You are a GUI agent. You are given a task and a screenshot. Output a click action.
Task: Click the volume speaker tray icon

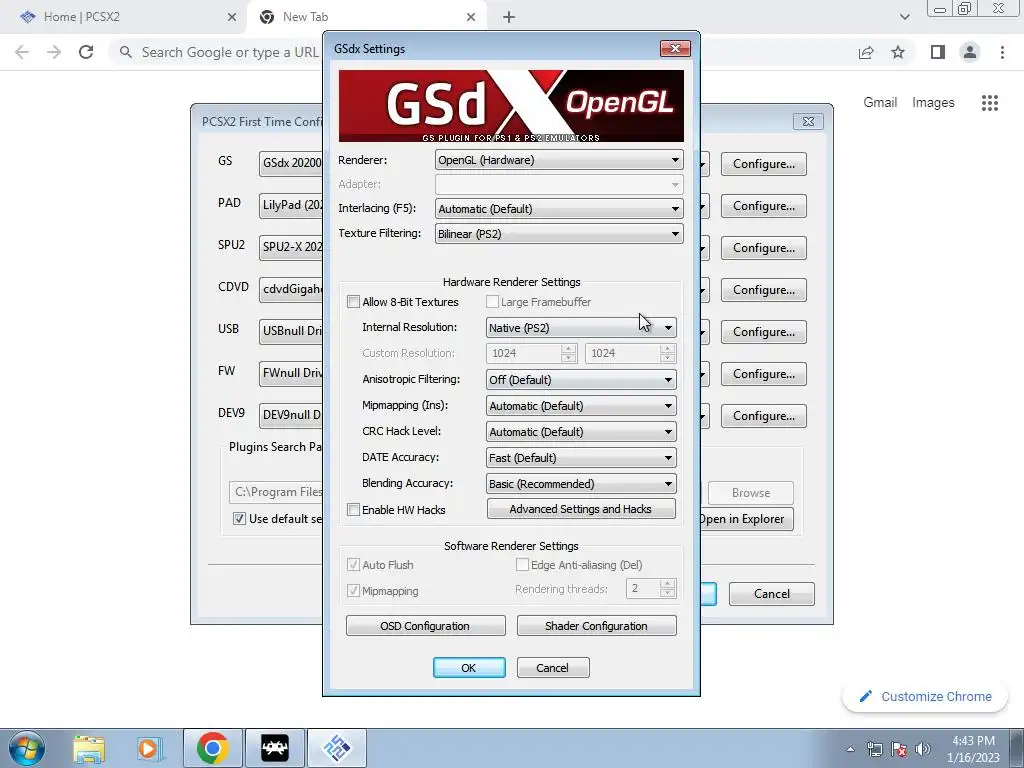click(x=923, y=749)
